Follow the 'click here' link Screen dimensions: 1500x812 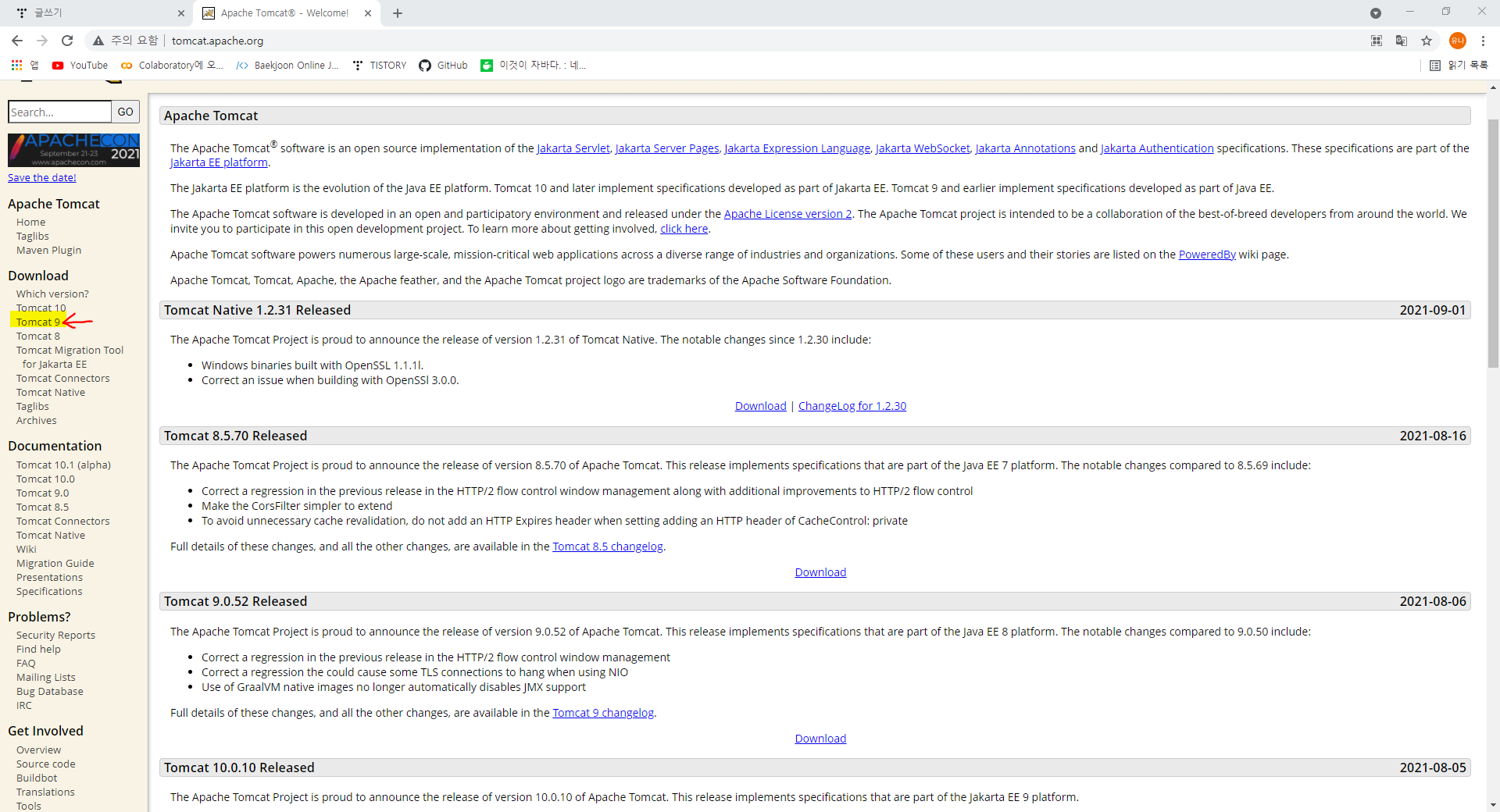[x=684, y=229]
